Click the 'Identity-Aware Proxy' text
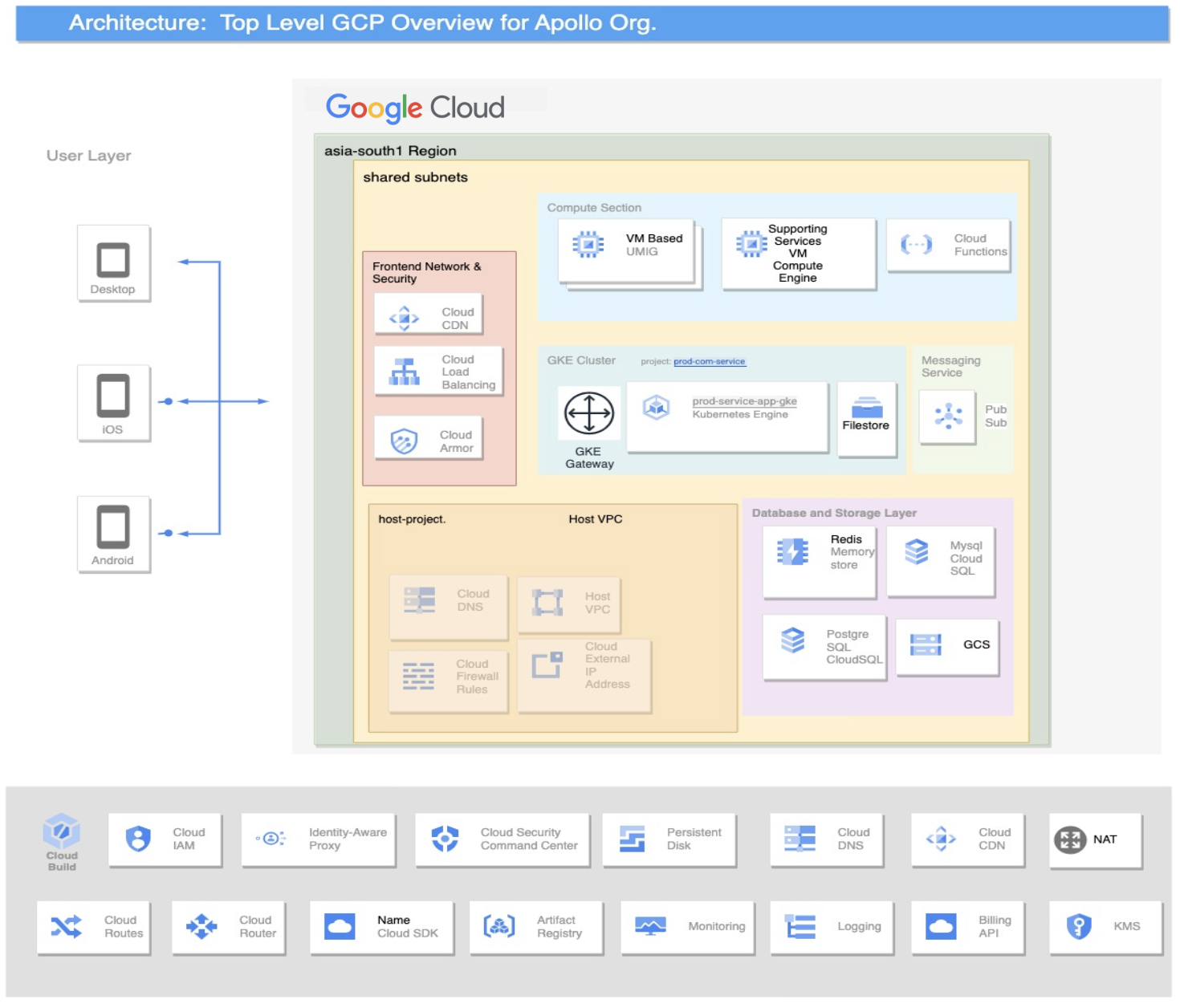This screenshot has width=1180, height=1008. pos(348,839)
